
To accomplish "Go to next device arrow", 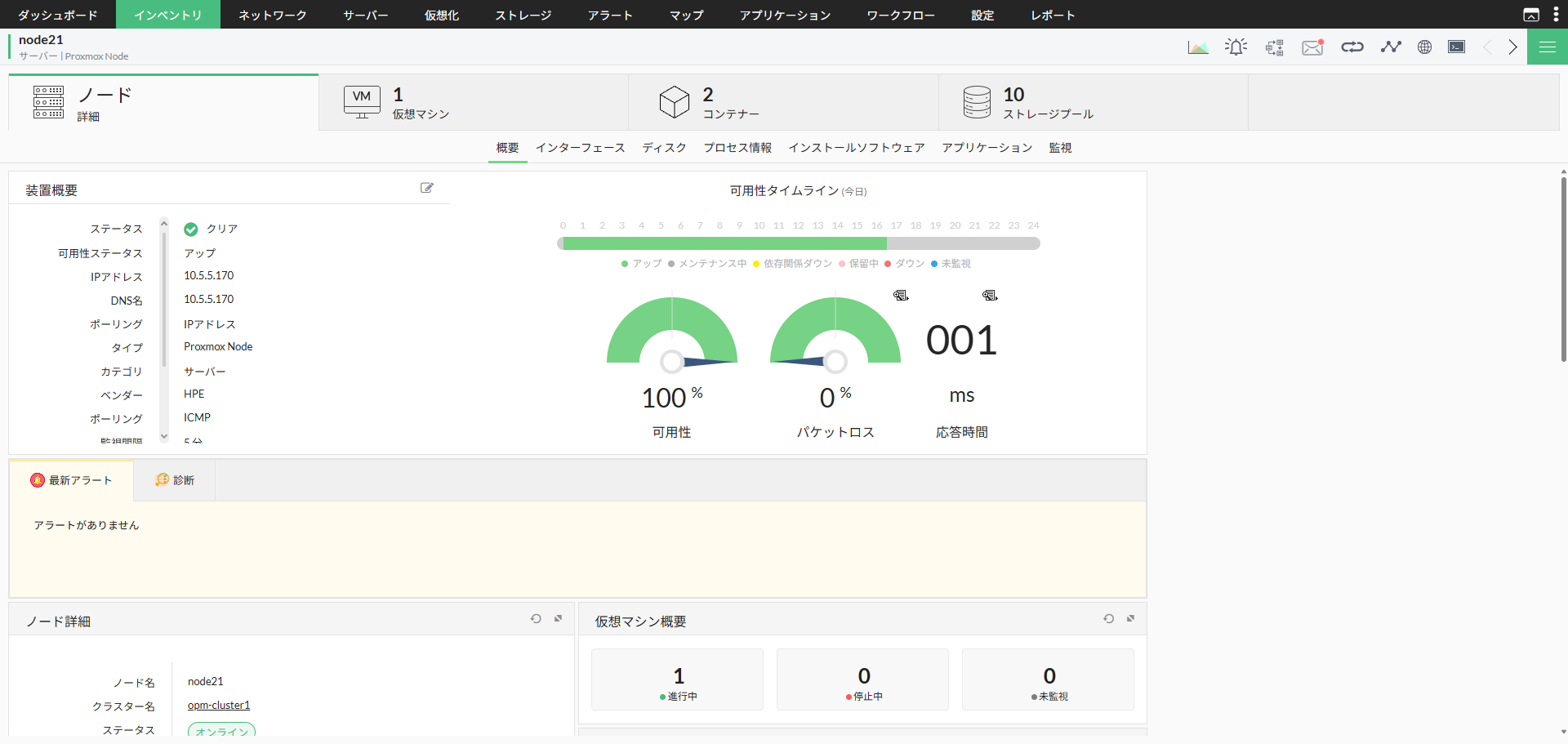I will (1513, 47).
